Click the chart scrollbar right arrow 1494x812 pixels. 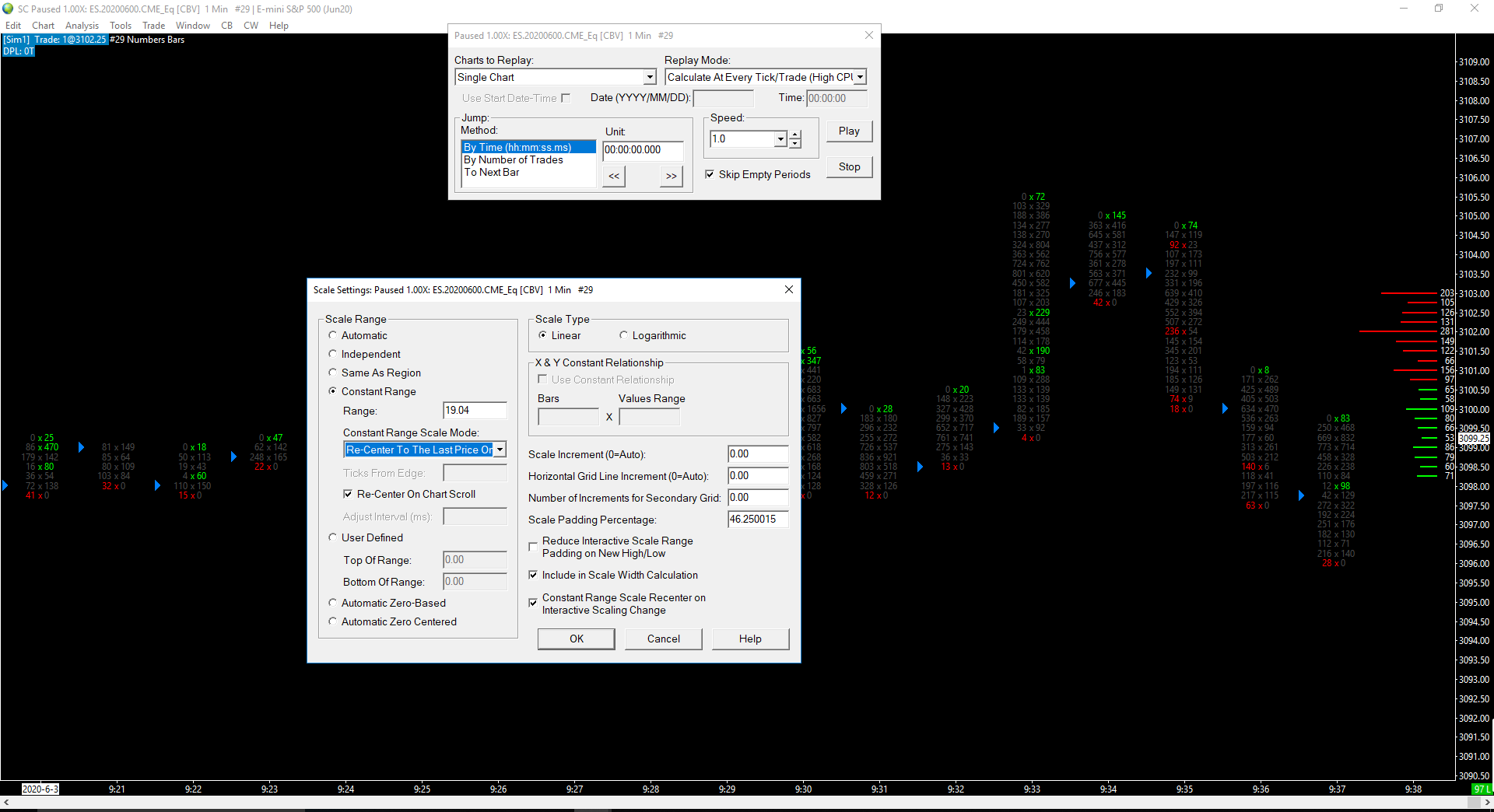pyautogui.click(x=1487, y=802)
